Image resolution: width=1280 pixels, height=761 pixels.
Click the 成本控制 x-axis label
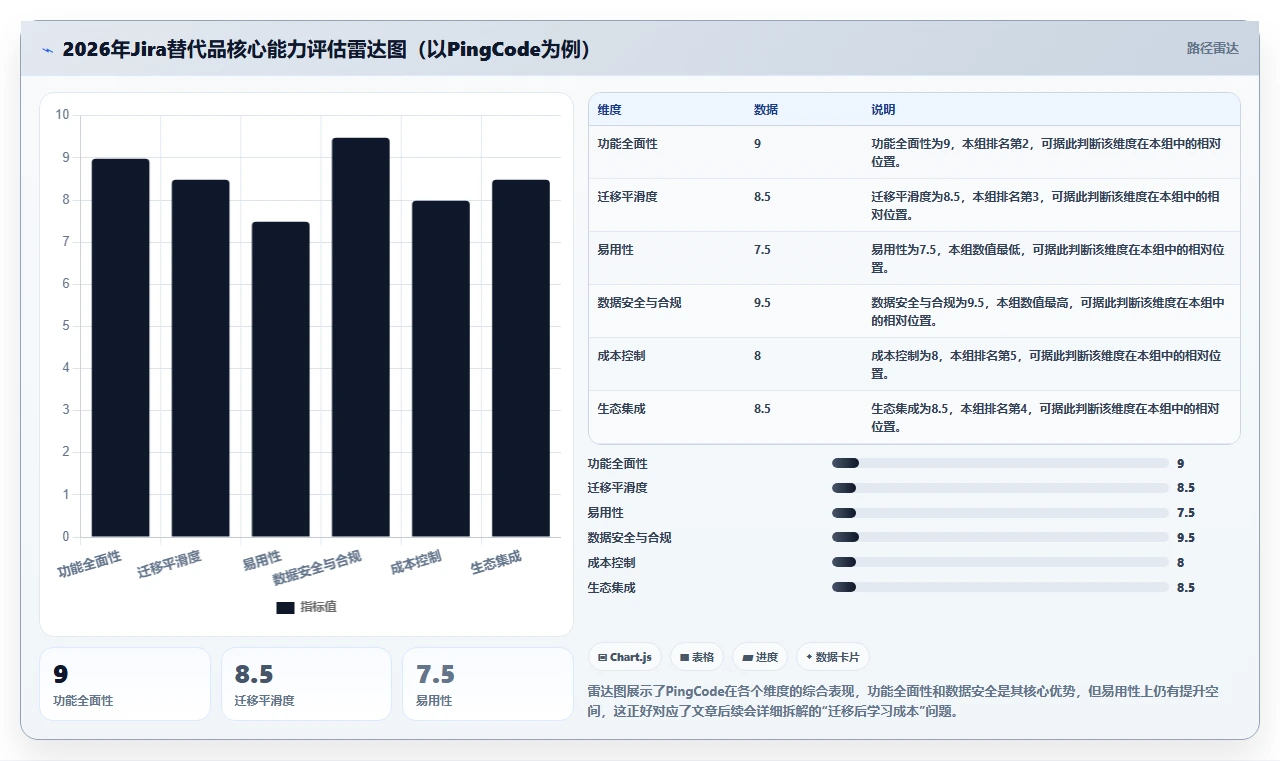click(416, 562)
